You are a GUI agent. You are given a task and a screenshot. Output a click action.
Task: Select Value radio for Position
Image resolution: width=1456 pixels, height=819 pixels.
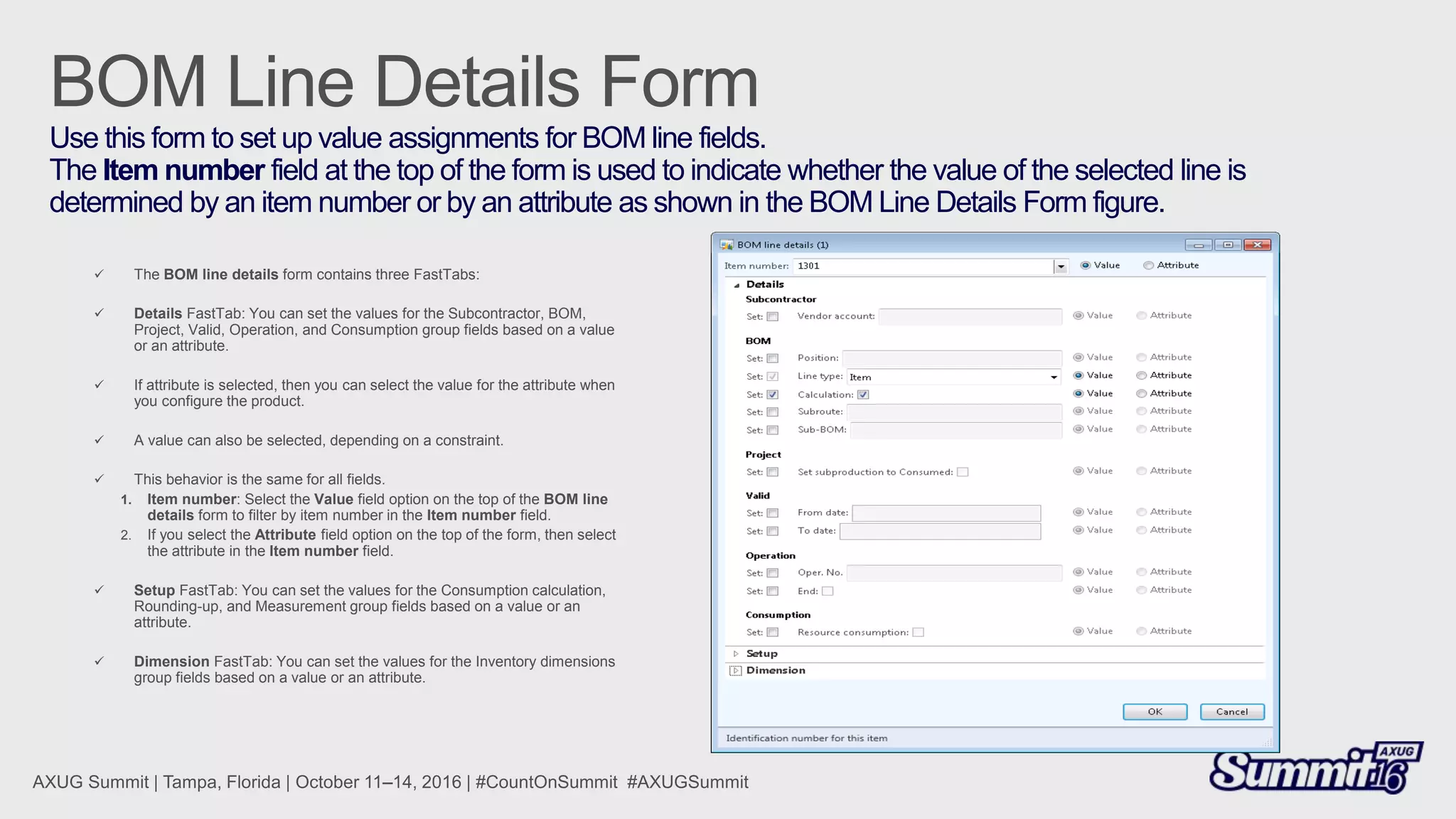[1078, 358]
